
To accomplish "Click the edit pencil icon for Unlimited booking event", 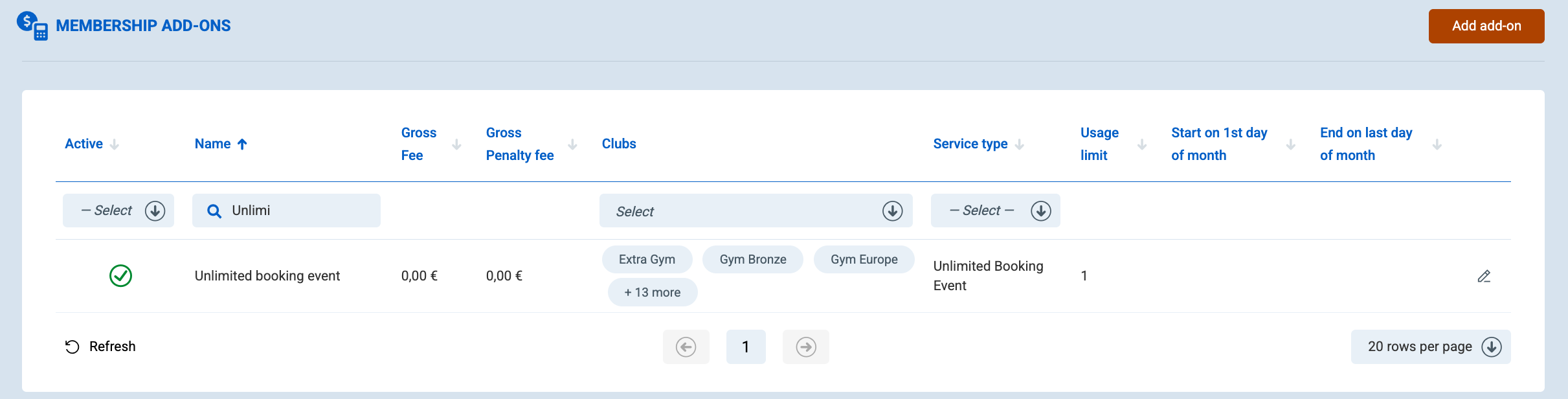I will coord(1484,277).
